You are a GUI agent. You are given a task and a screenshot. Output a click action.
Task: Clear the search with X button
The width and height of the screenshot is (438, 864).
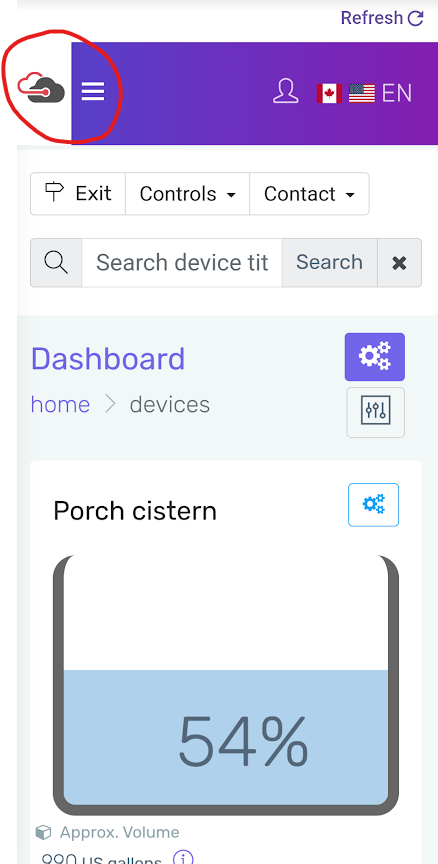[399, 263]
